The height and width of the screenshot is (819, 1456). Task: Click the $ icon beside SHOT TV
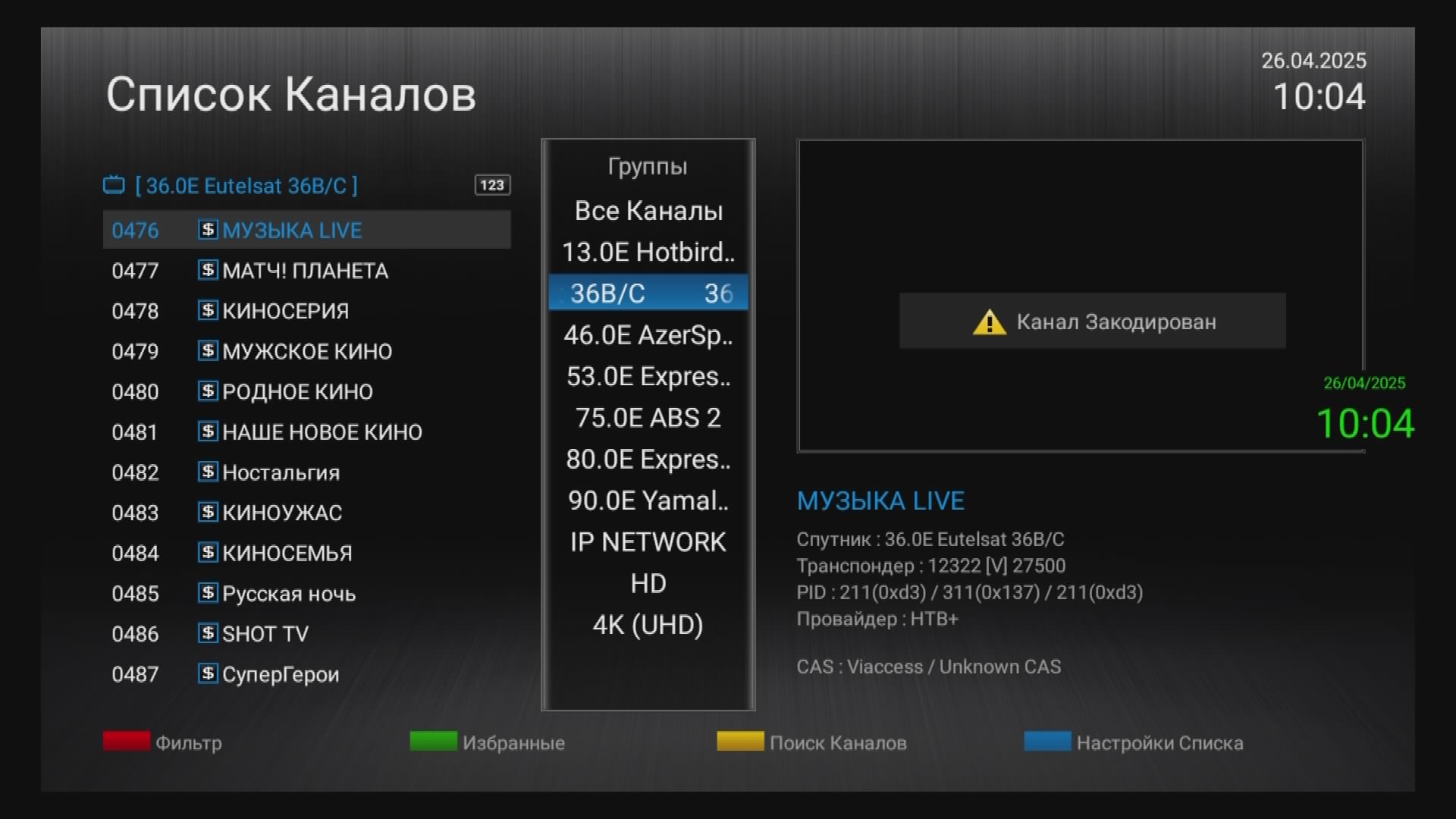click(x=208, y=633)
